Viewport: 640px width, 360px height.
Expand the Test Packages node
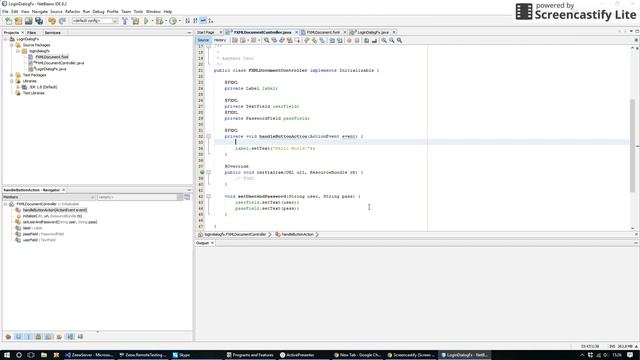pos(12,75)
